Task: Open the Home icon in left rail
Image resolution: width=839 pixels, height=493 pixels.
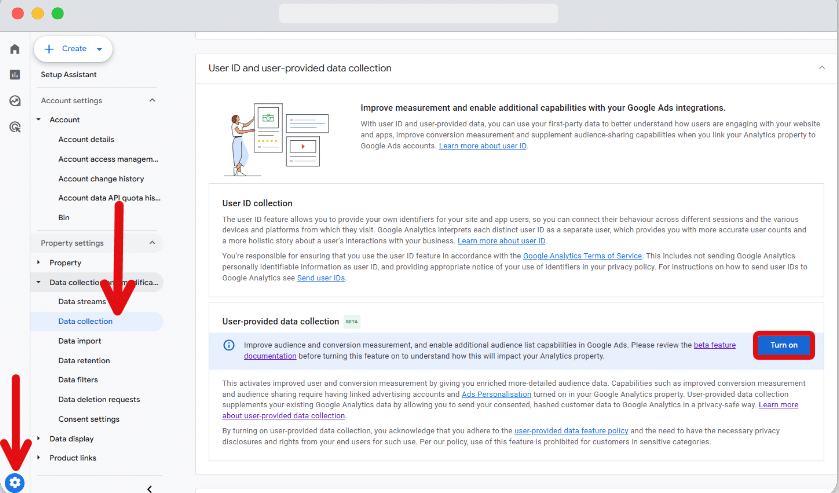Action: point(14,49)
